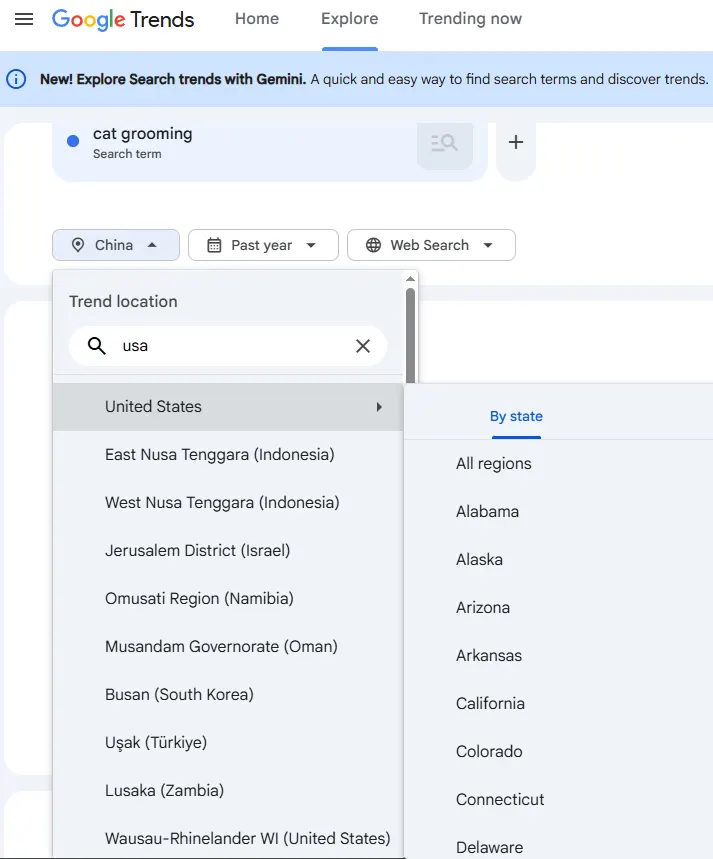Select Connecticut state
Screen dimensions: 713x859
pyautogui.click(x=558, y=799)
